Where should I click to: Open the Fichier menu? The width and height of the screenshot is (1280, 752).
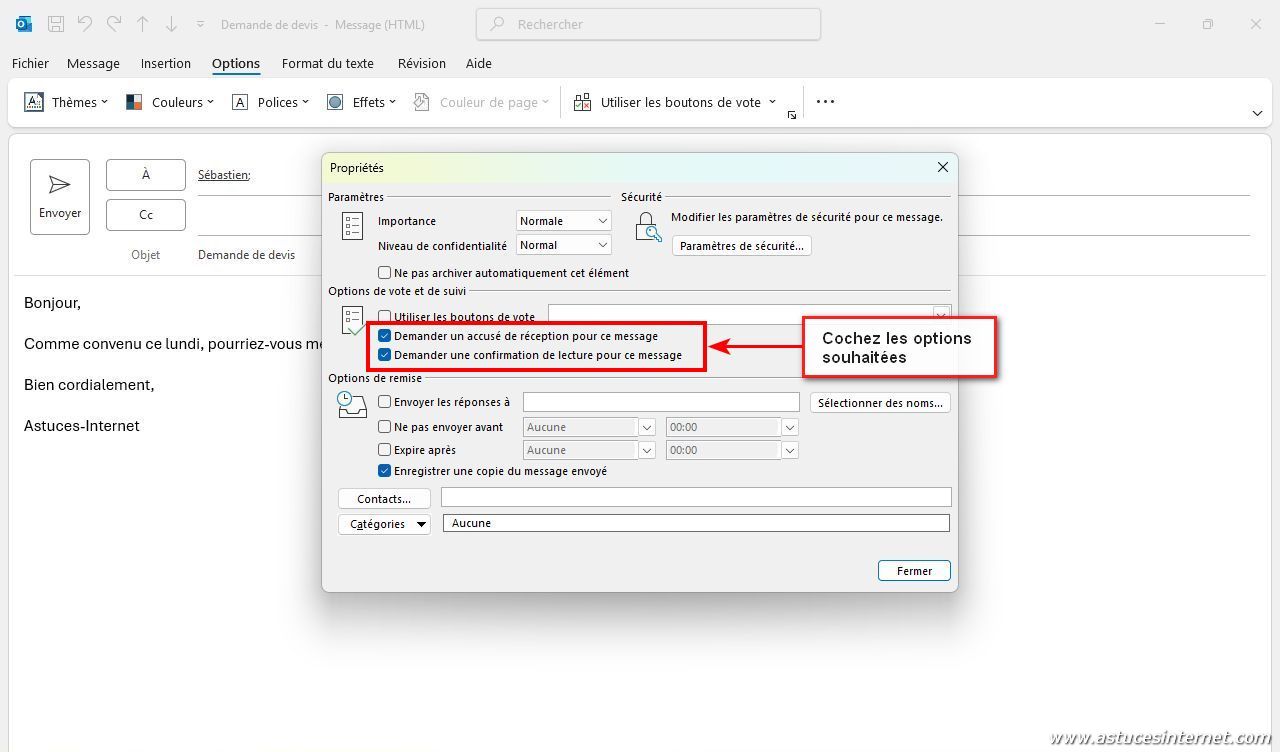tap(30, 63)
